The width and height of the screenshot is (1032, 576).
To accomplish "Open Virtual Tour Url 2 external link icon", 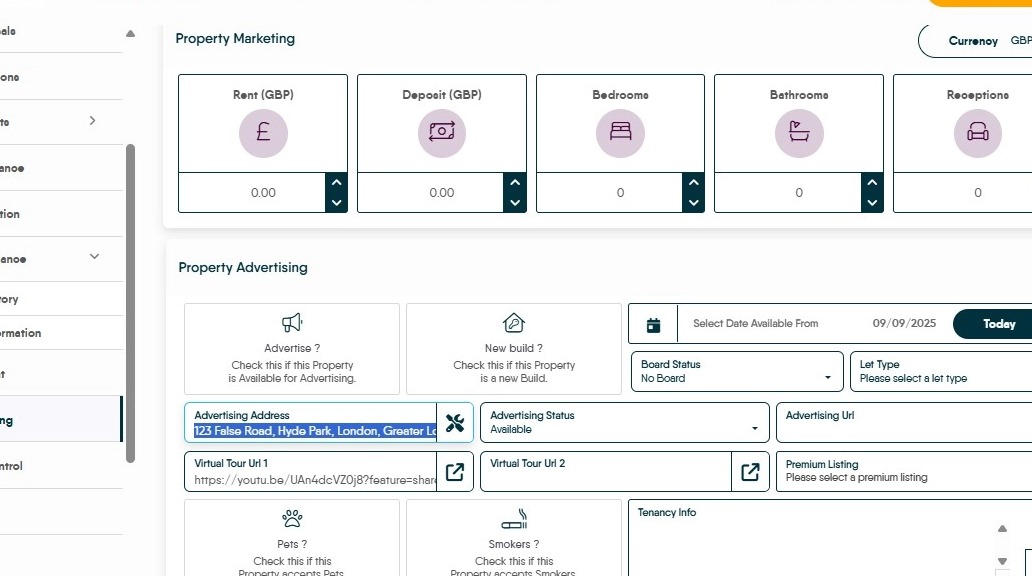I will [x=750, y=472].
